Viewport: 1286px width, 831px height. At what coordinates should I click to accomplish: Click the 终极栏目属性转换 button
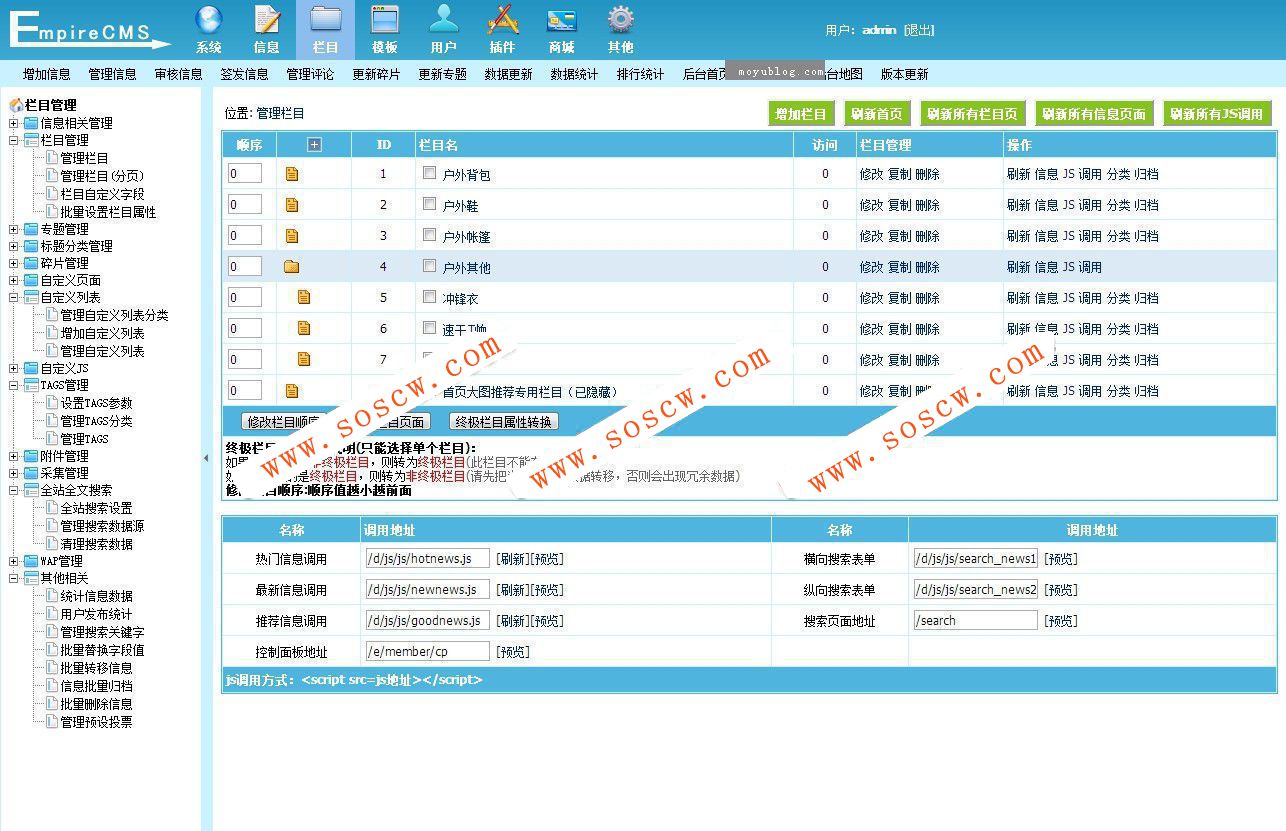[x=503, y=422]
